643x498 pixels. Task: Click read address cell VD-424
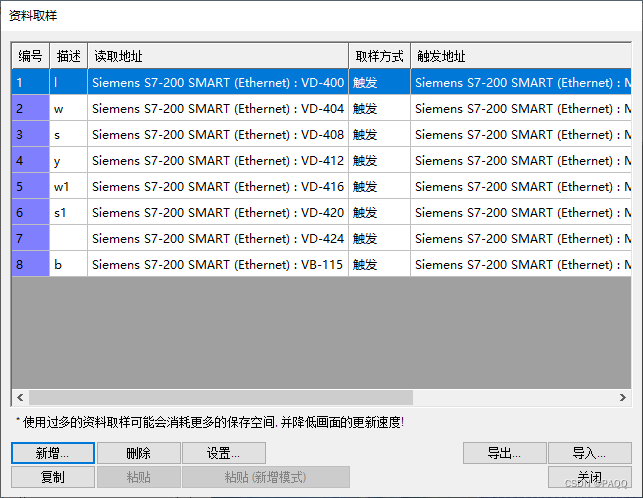(x=218, y=238)
